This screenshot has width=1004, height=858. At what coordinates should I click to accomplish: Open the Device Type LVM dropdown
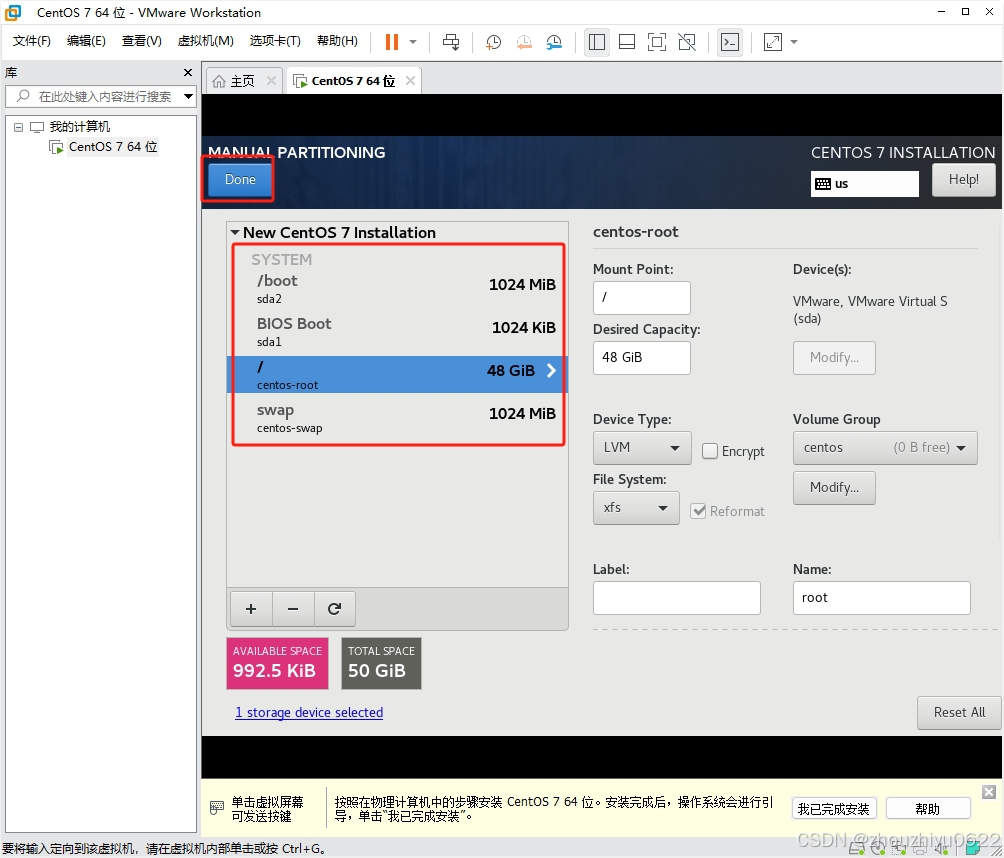642,448
